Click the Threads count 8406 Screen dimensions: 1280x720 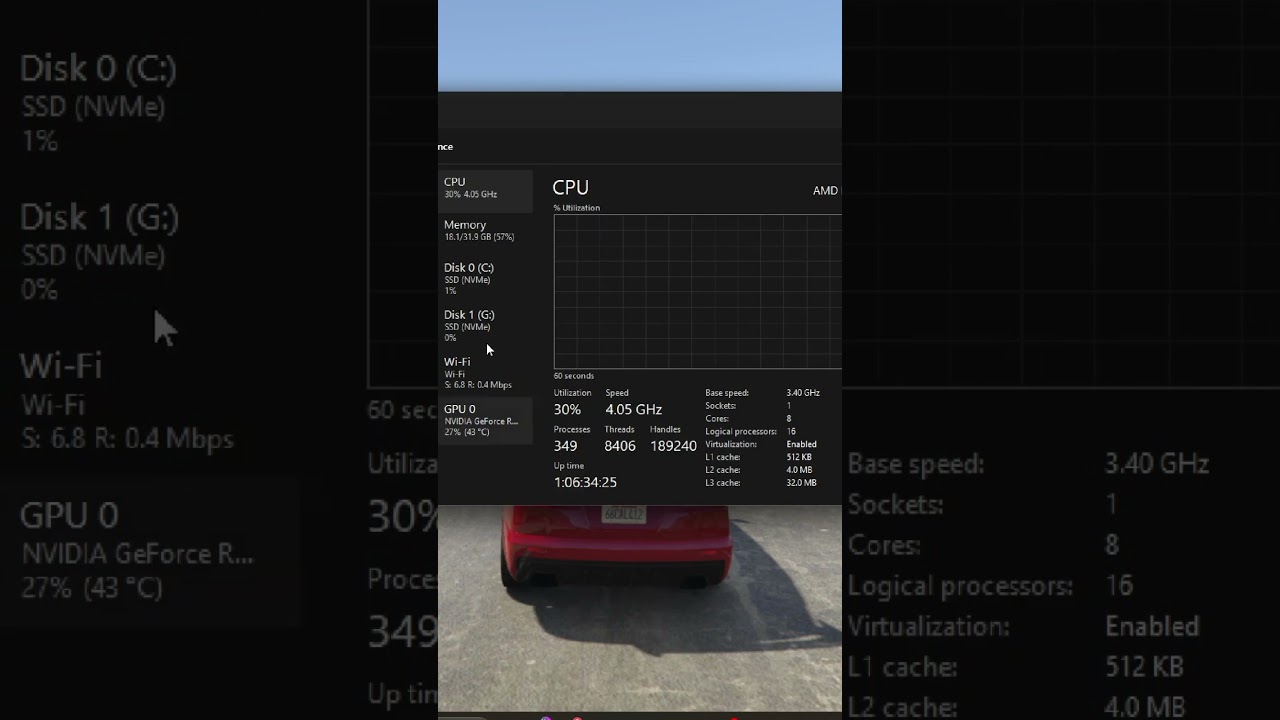click(620, 446)
